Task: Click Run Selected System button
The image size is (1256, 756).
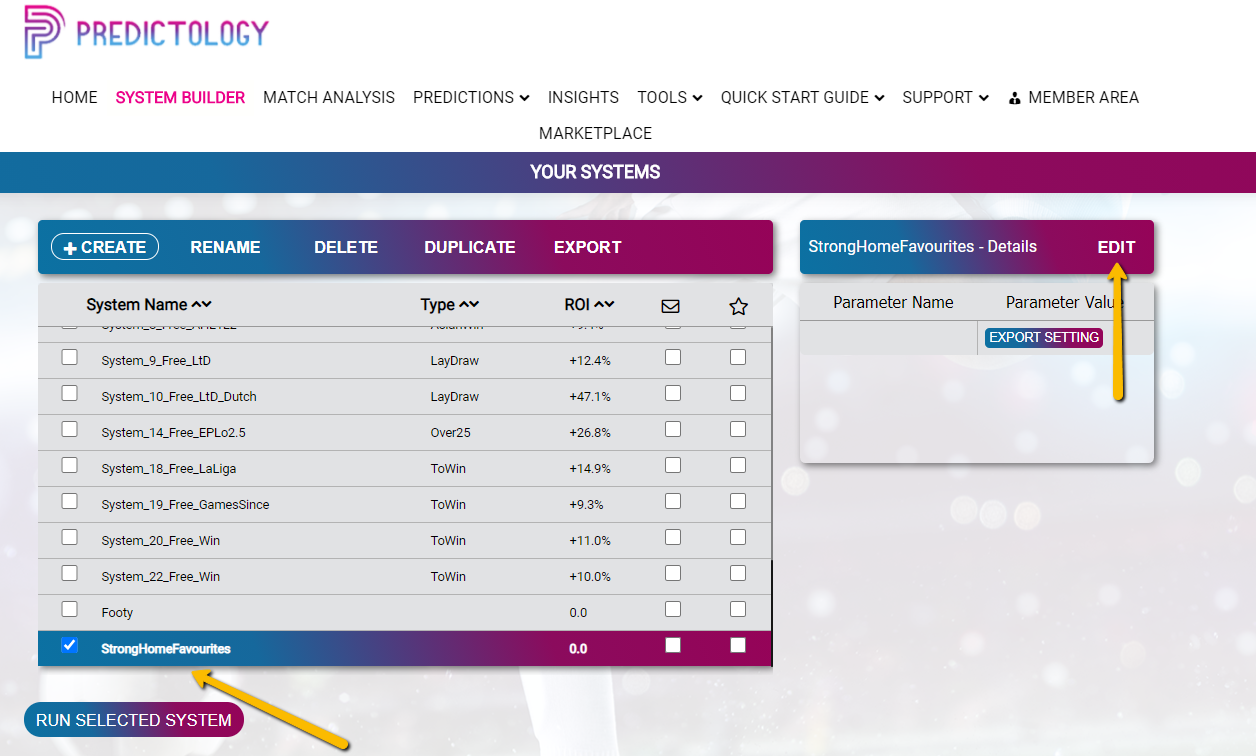Action: coord(133,720)
